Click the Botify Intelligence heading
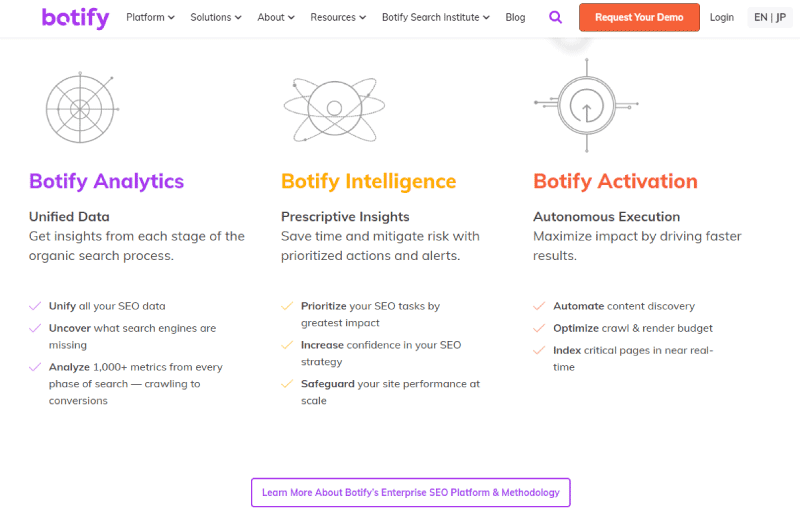This screenshot has width=800, height=530. [x=368, y=182]
